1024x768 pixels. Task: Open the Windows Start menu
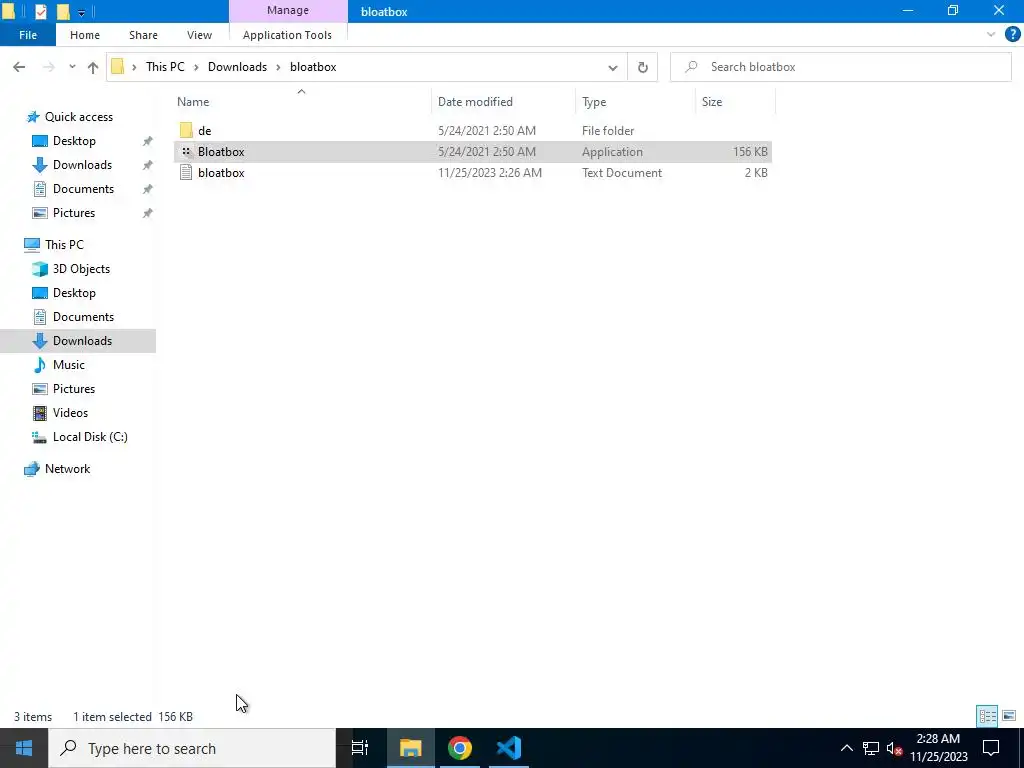(x=24, y=748)
